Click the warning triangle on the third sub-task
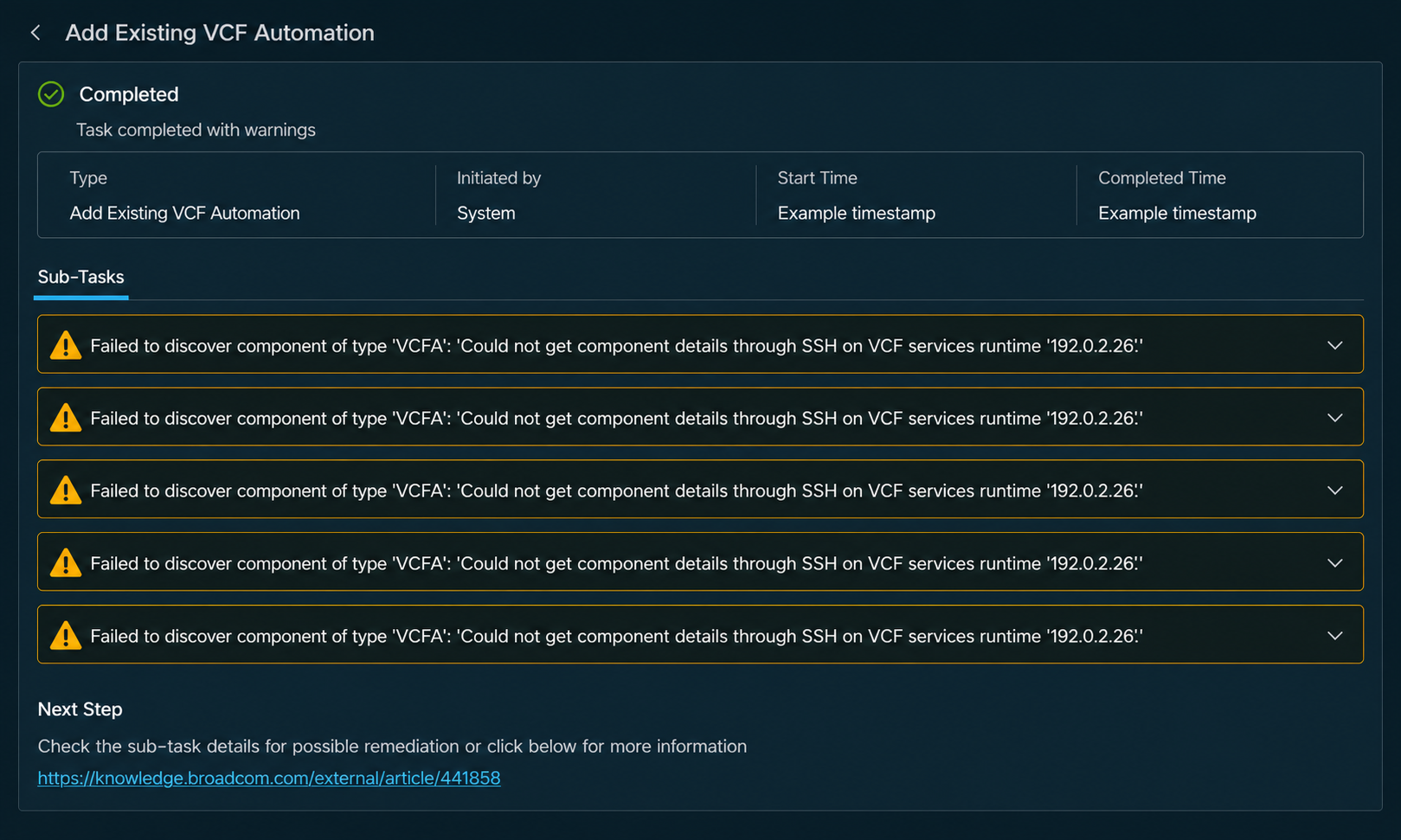Screen dimensions: 1401x840 [66, 491]
